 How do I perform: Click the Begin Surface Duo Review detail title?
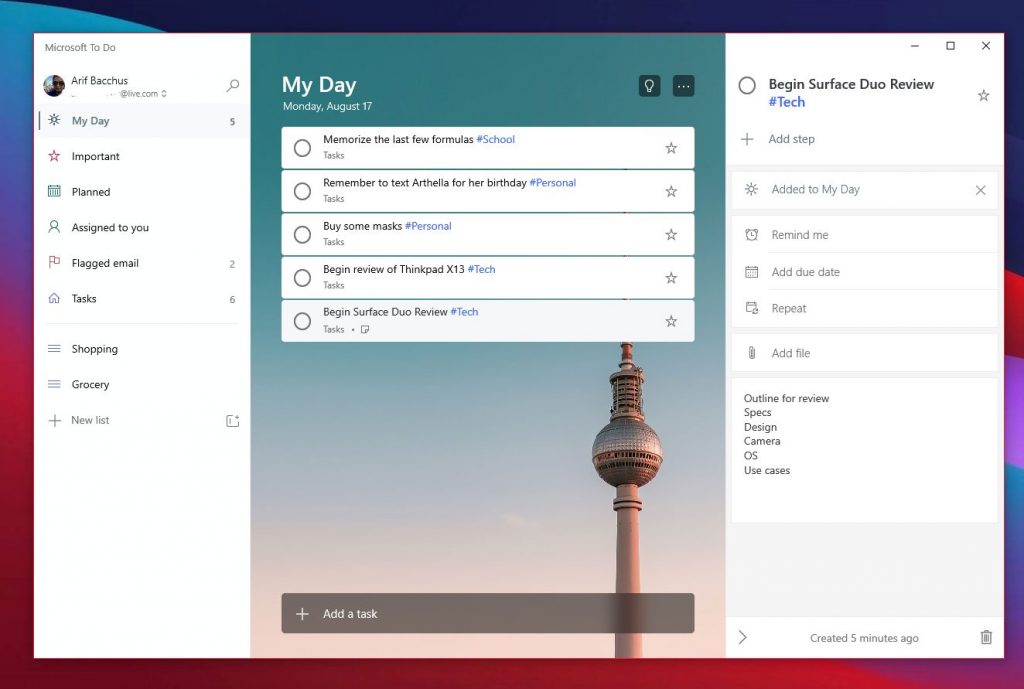[852, 84]
